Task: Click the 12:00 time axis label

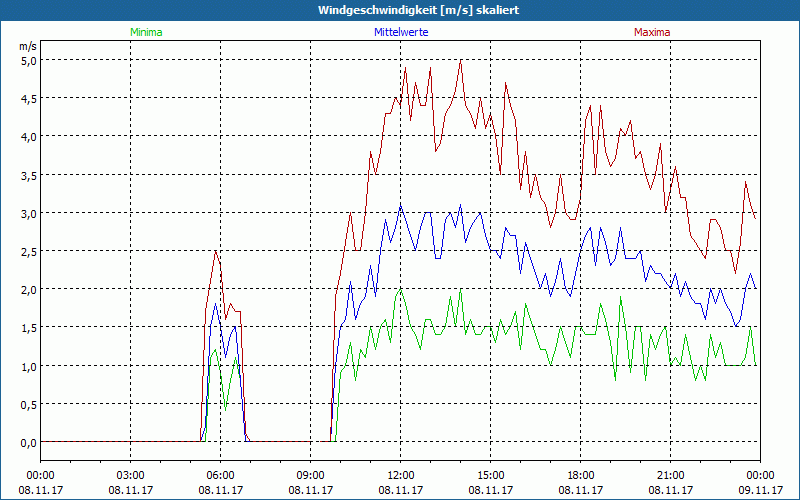Action: coord(401,476)
